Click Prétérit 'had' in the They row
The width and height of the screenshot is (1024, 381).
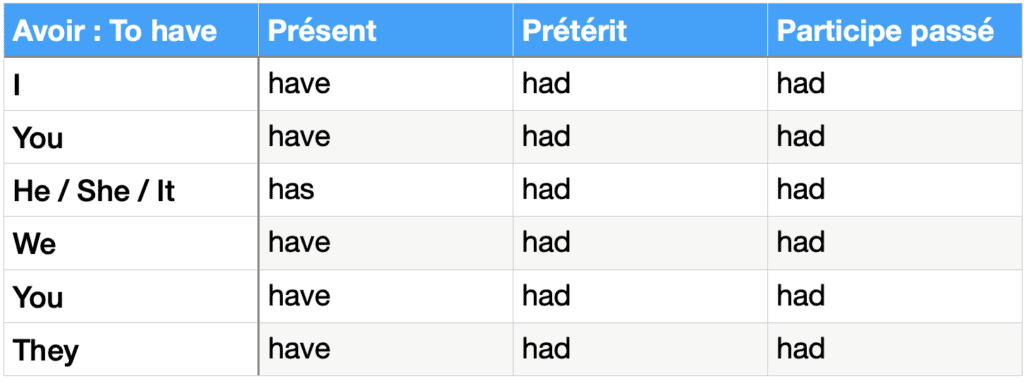[x=546, y=348]
